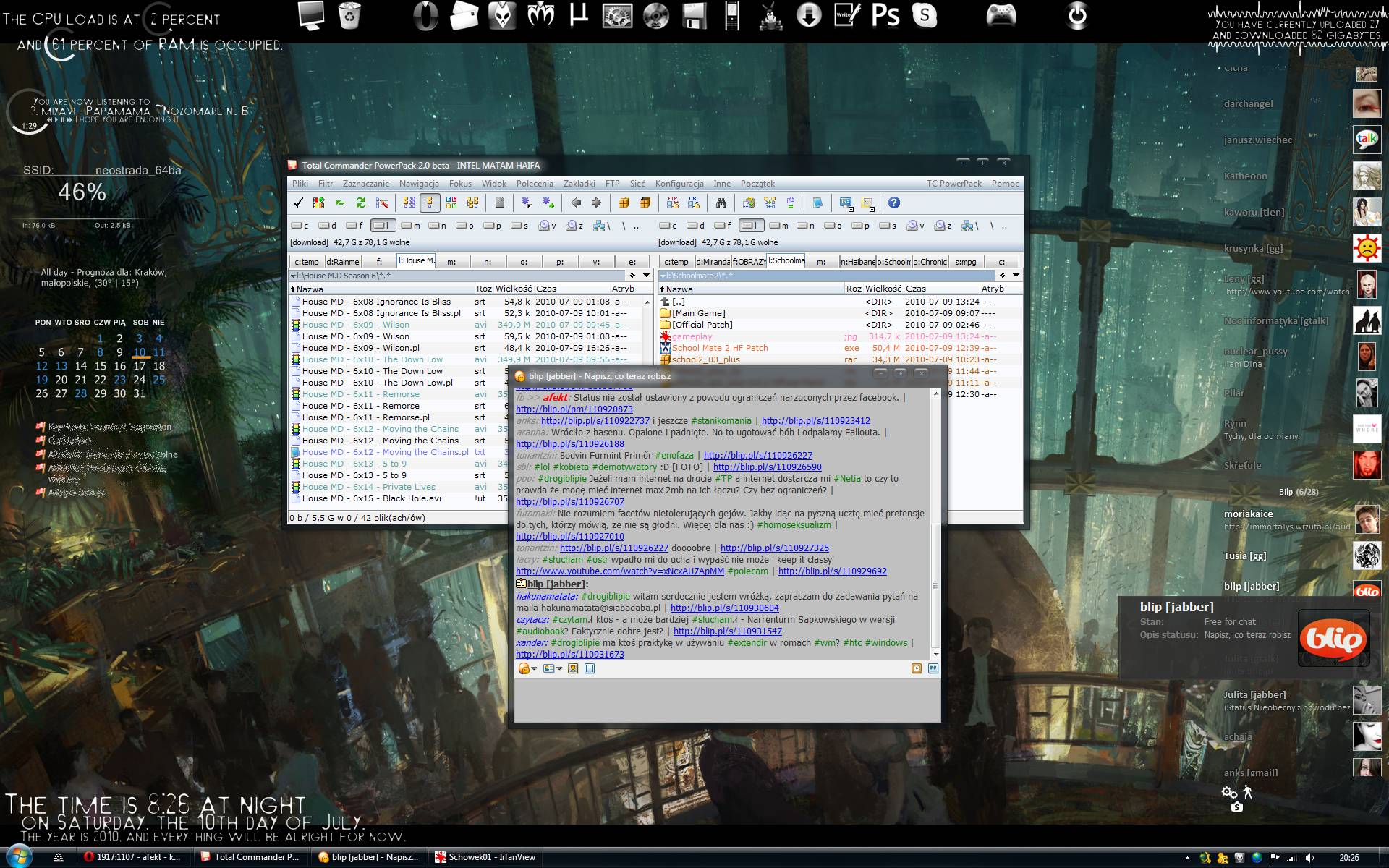Select drive d button in left panel
Viewport: 1389px width, 868px height.
[x=328, y=226]
